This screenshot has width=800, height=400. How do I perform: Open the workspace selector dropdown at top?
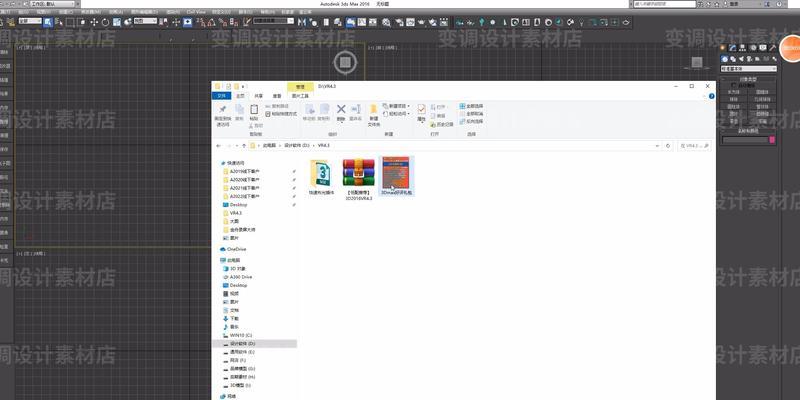pos(52,4)
